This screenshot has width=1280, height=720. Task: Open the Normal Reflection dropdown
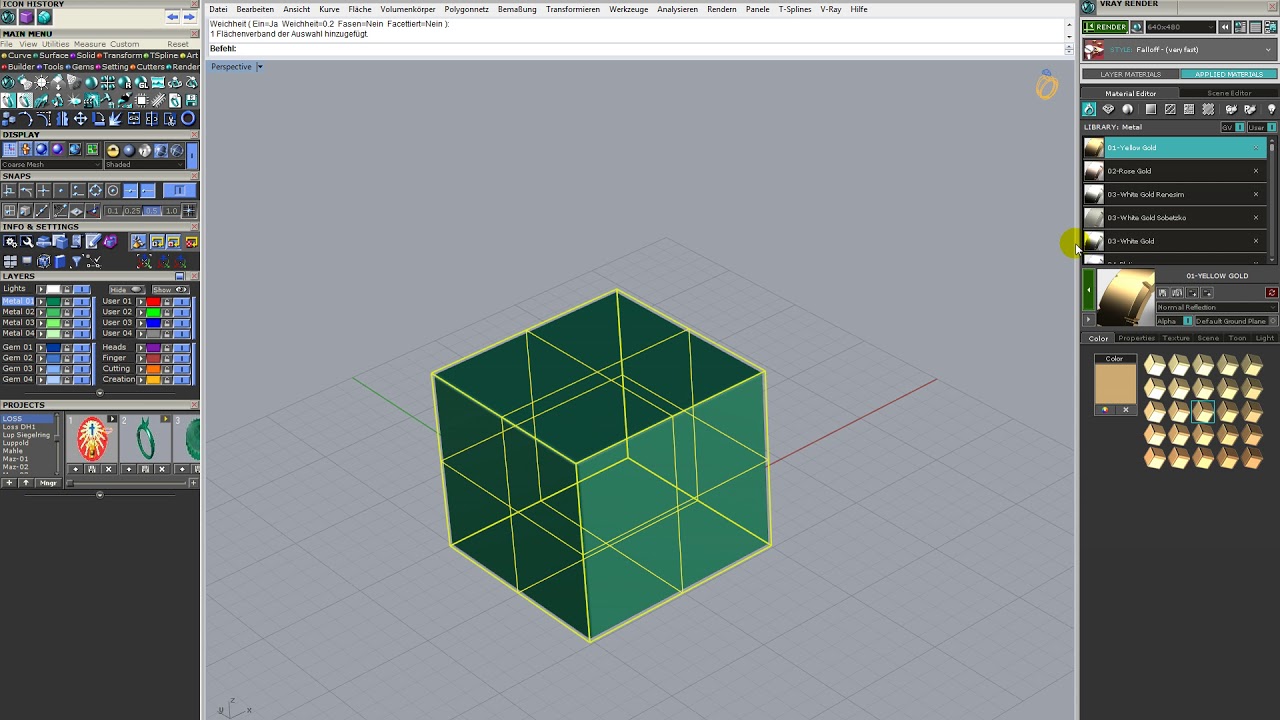pos(1216,307)
